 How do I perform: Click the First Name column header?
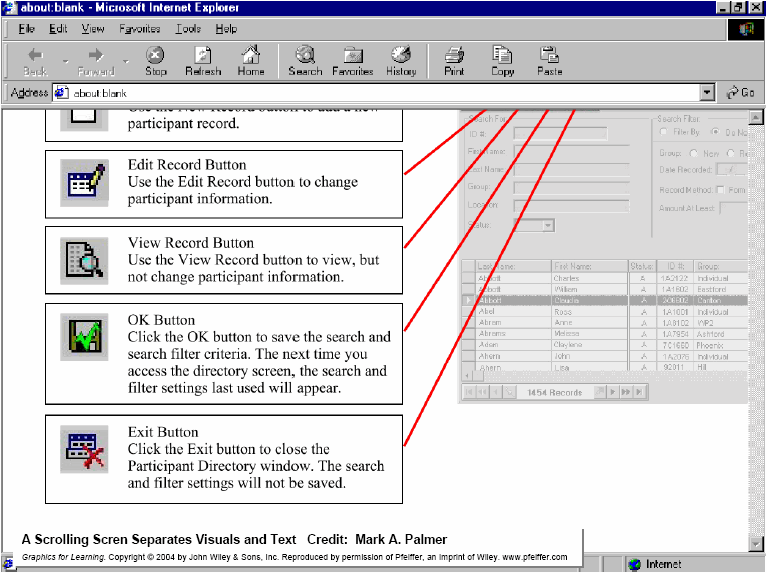(590, 266)
